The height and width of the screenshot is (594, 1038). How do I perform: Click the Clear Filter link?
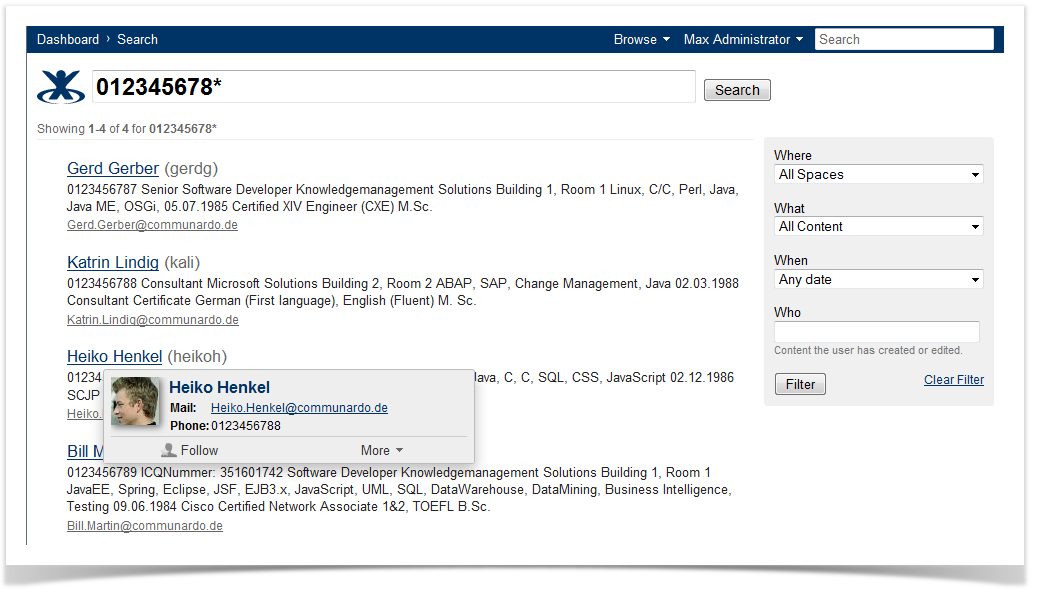click(x=953, y=380)
